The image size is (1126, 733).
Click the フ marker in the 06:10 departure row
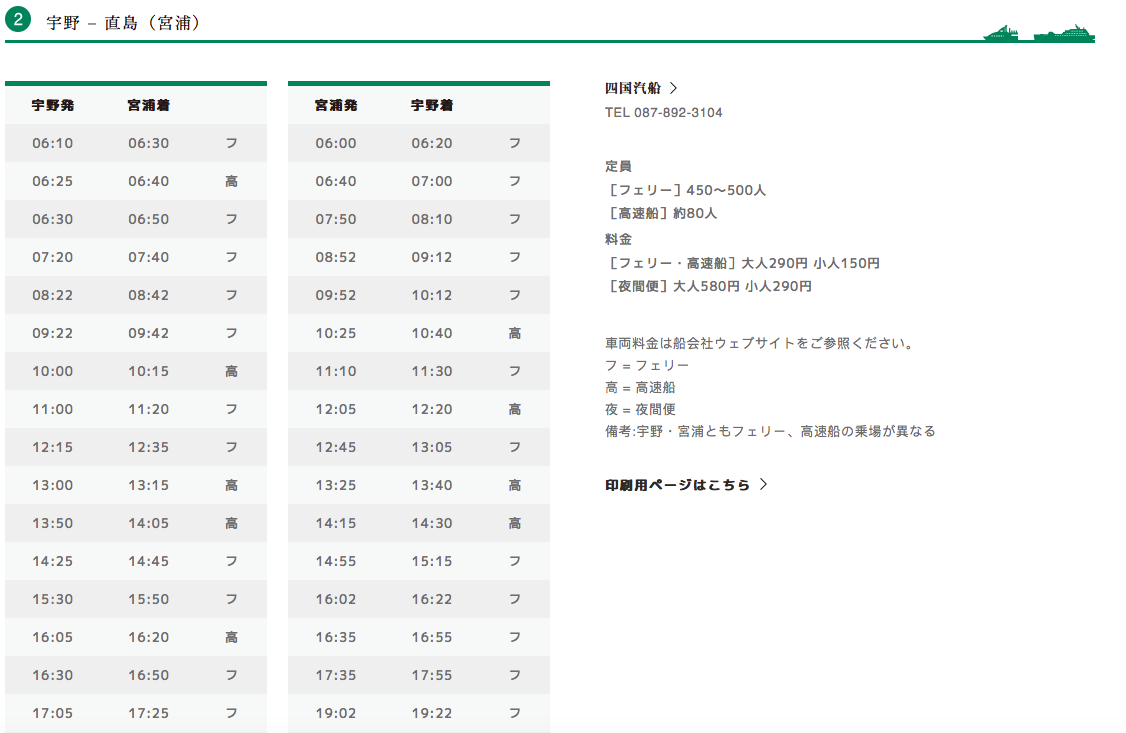point(231,143)
